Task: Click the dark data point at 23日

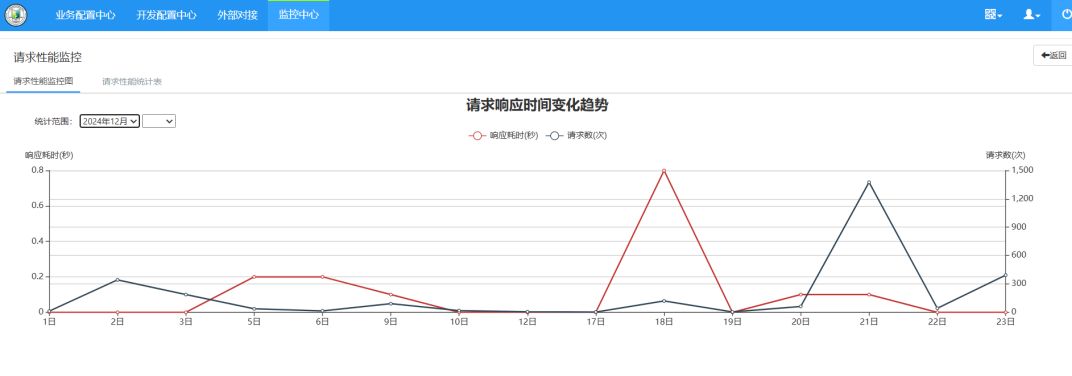Action: pos(1005,275)
